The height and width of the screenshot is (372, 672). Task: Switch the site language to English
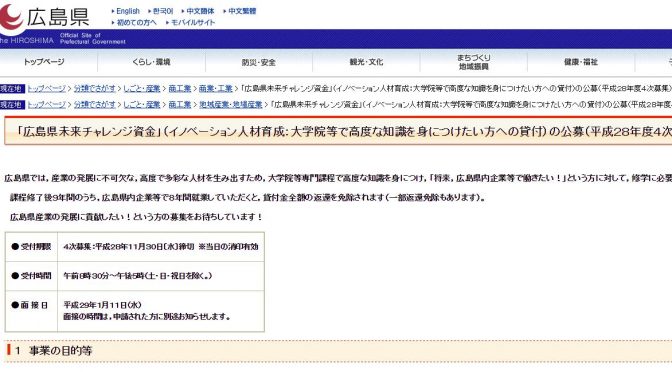(x=128, y=11)
